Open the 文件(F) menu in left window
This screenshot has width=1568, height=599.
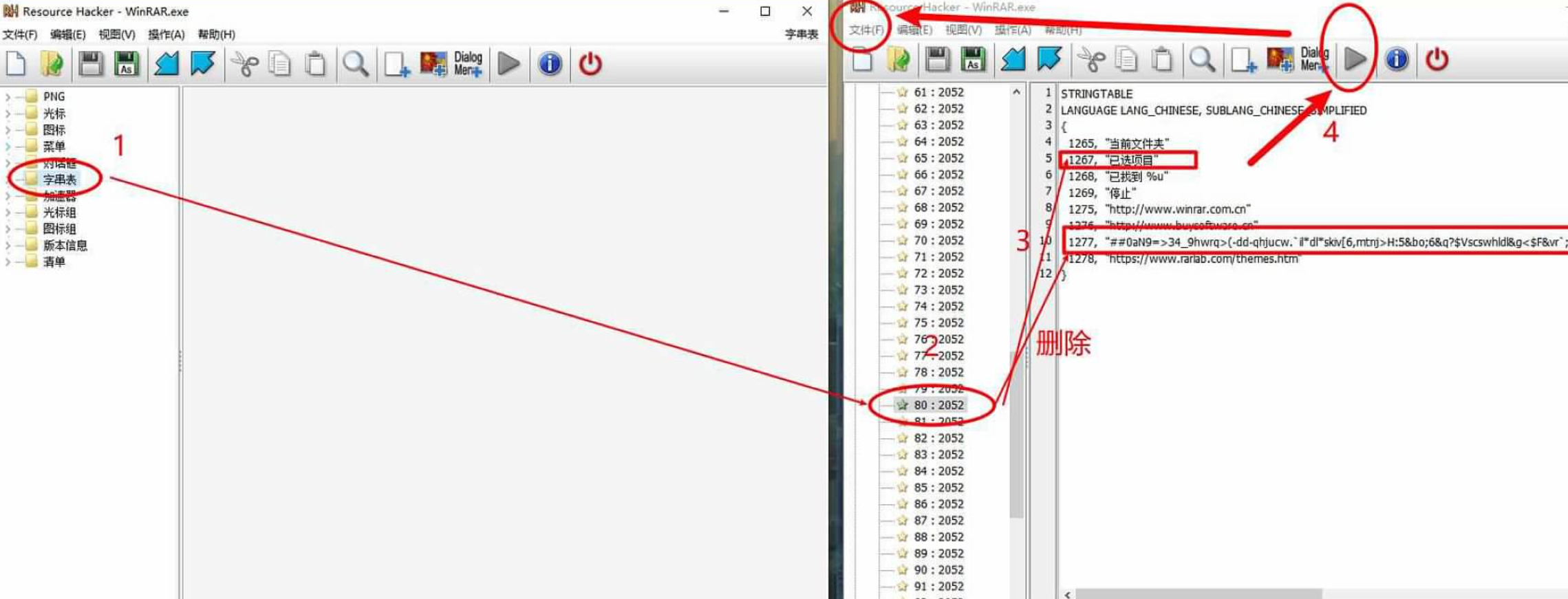20,34
